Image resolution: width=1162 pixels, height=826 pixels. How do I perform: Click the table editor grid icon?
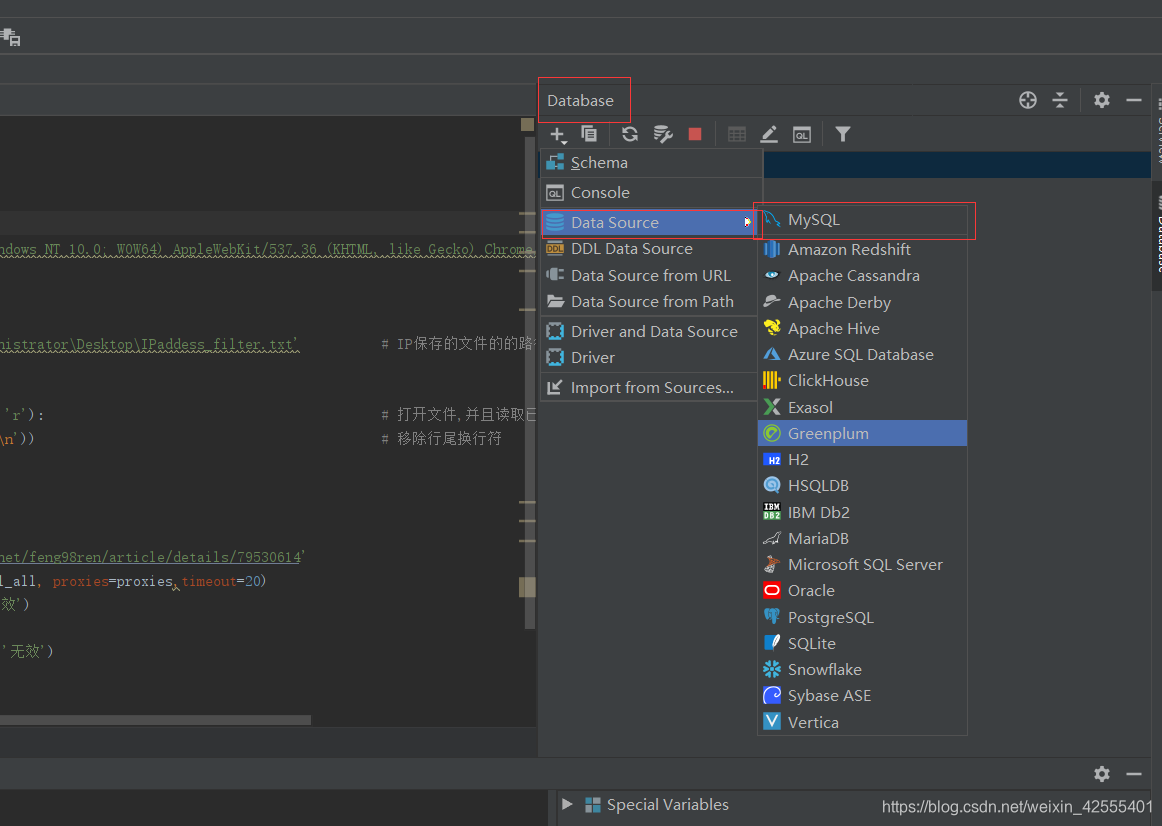tap(737, 134)
